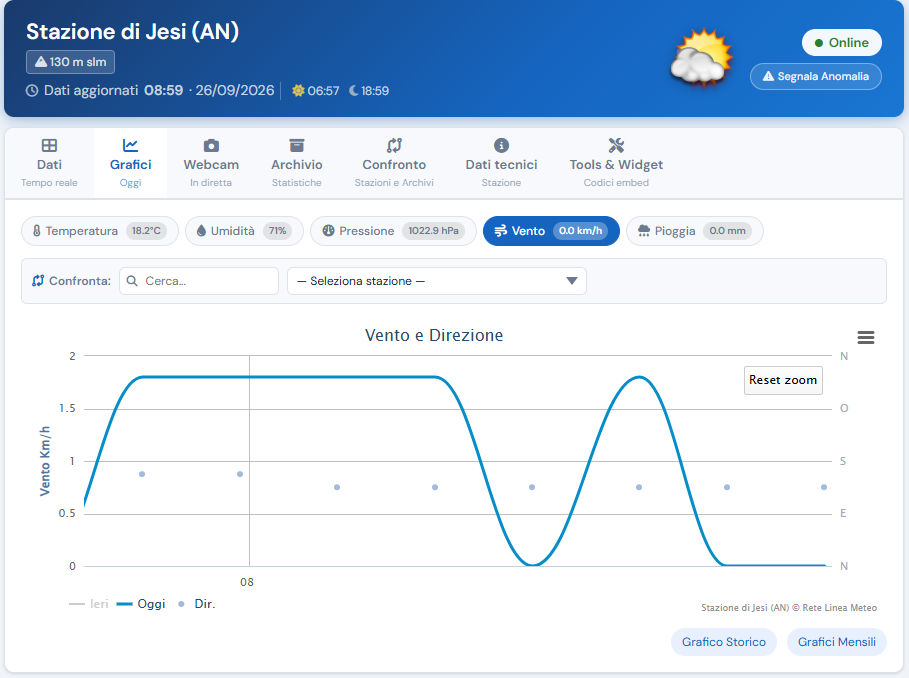Click the Tools & Widget wrench icon
Screen dimensions: 909x678
616,145
